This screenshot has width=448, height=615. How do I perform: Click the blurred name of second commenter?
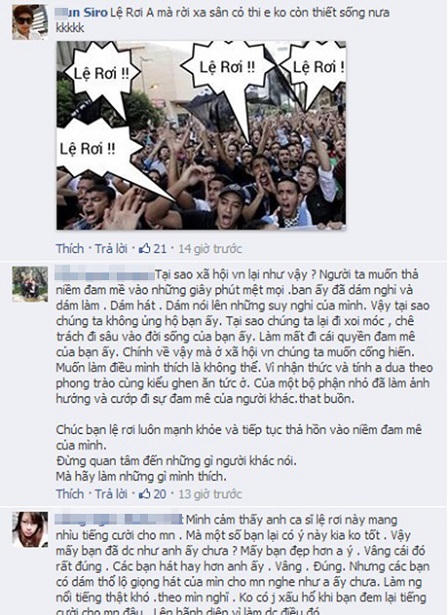(x=105, y=273)
